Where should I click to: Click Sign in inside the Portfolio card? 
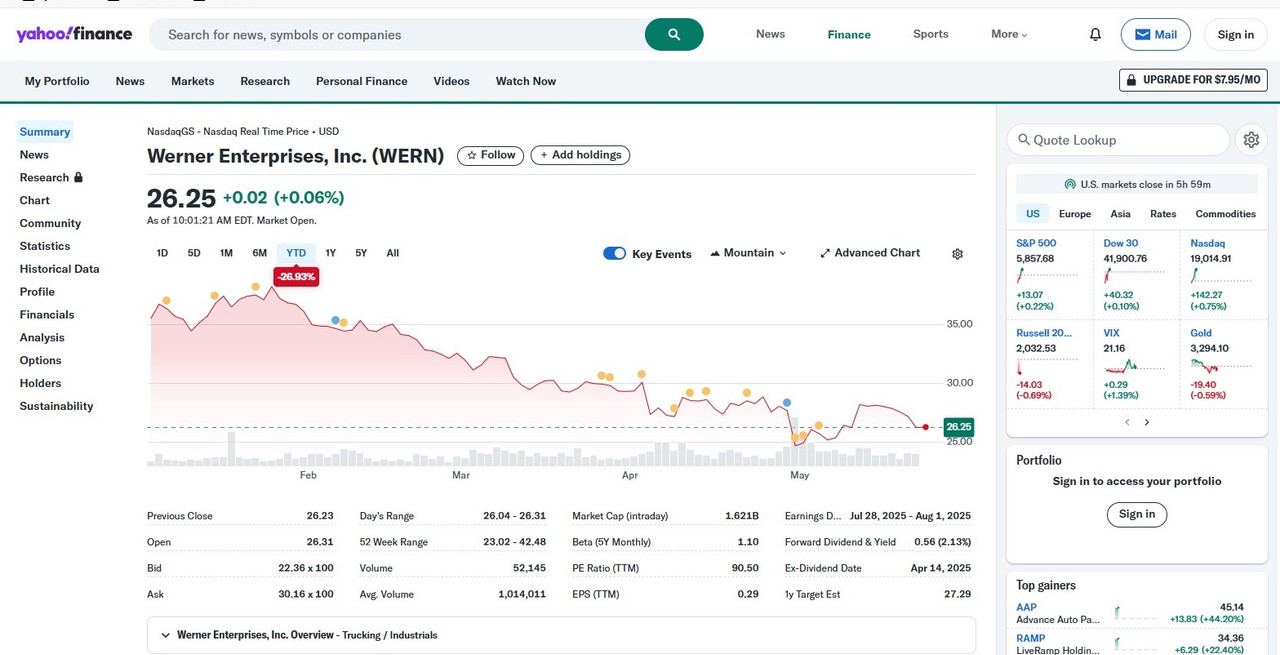(1137, 514)
